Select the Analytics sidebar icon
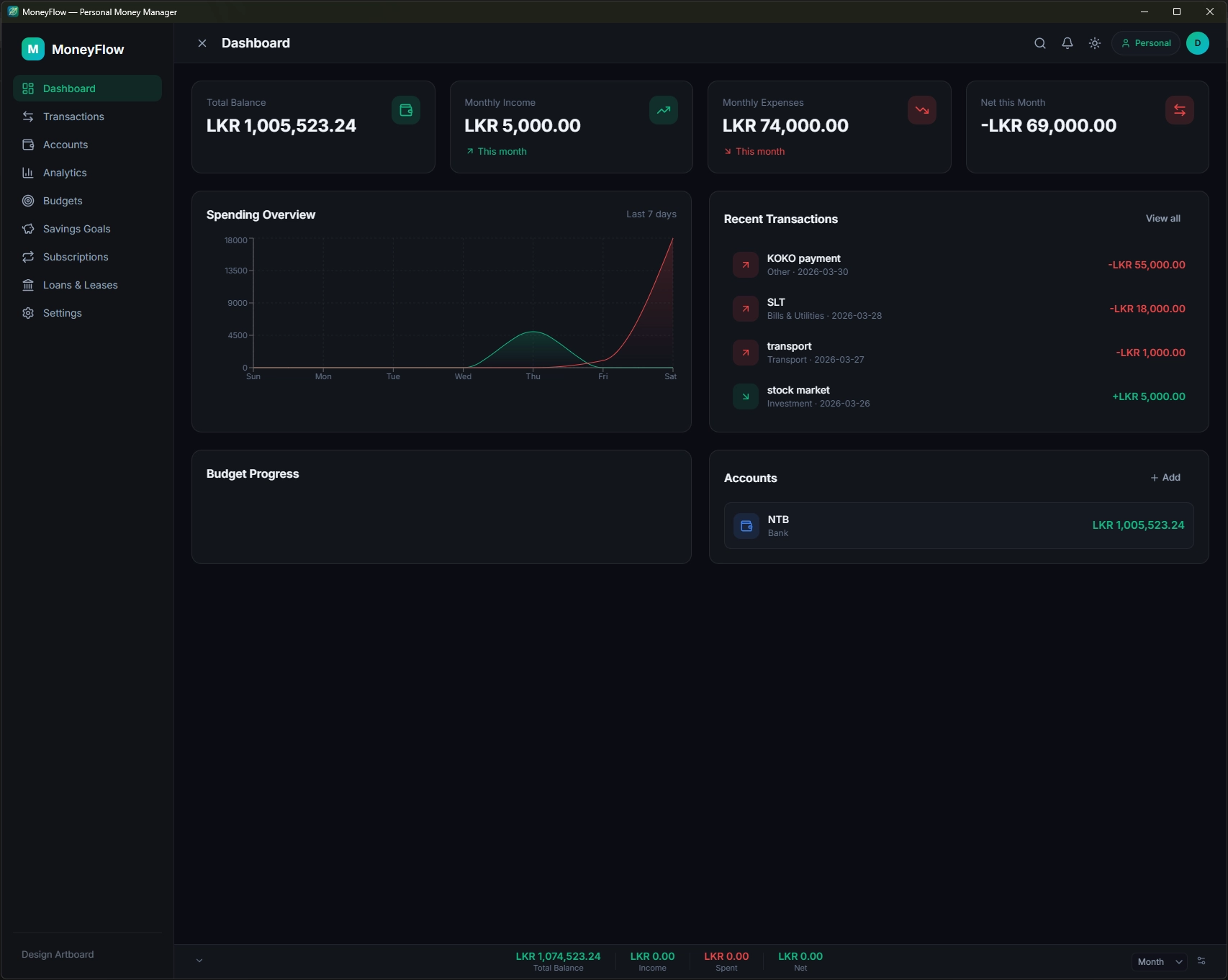This screenshot has height=980, width=1228. pyautogui.click(x=27, y=172)
